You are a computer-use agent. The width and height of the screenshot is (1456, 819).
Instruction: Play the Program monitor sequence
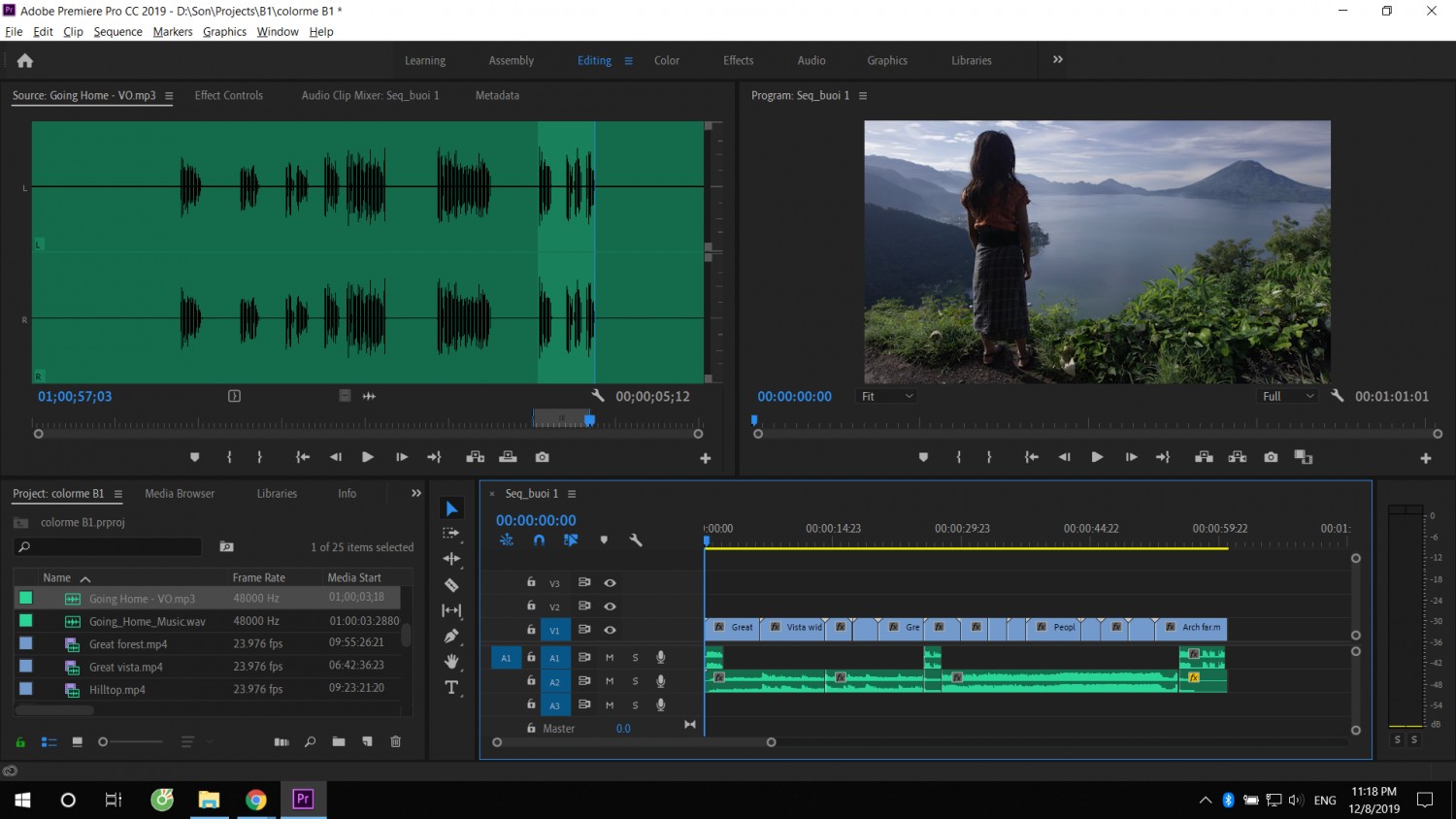(x=1097, y=457)
